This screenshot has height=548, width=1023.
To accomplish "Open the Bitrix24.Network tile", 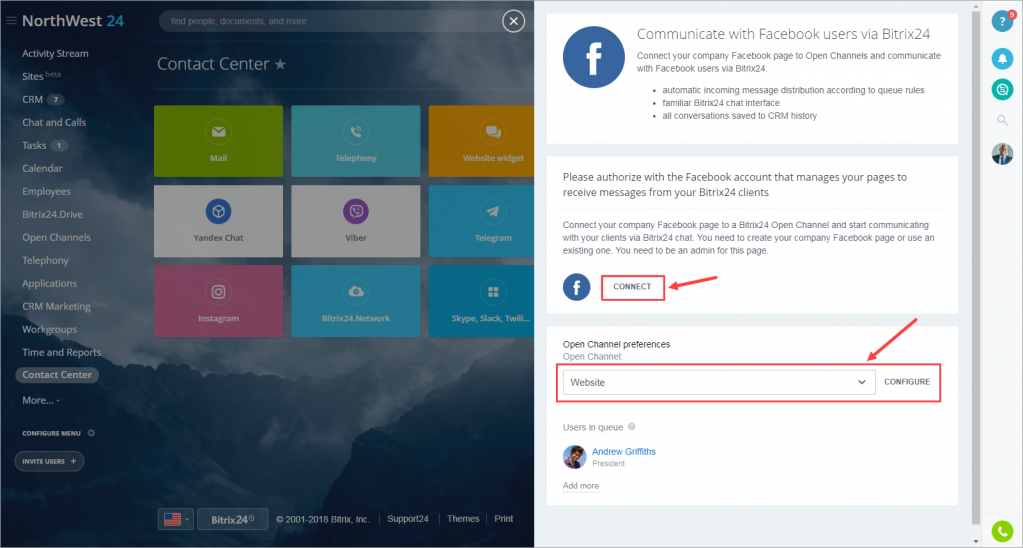I will [x=356, y=301].
